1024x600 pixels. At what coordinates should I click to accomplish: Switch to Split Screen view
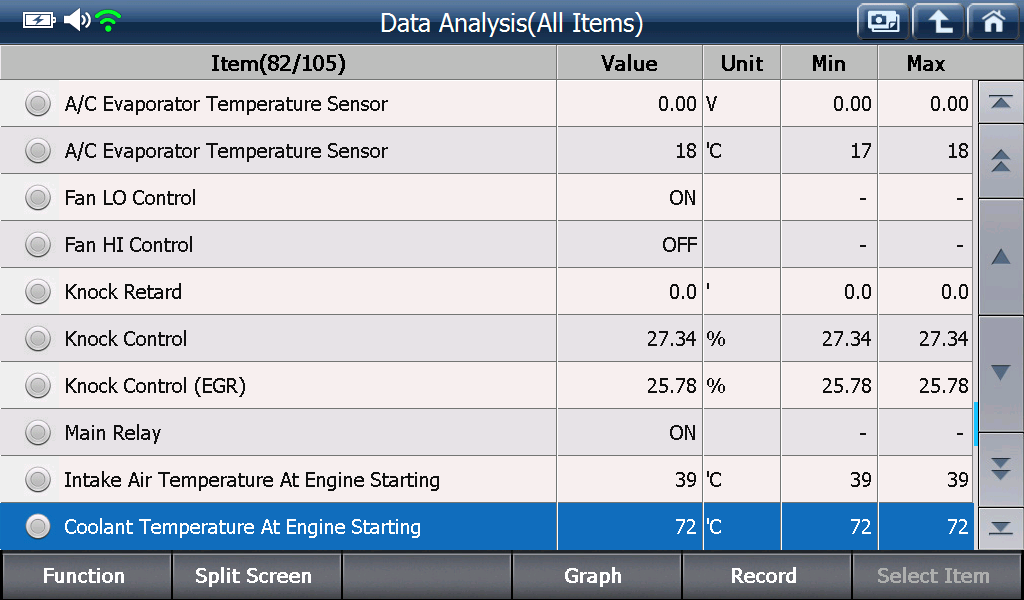[255, 576]
